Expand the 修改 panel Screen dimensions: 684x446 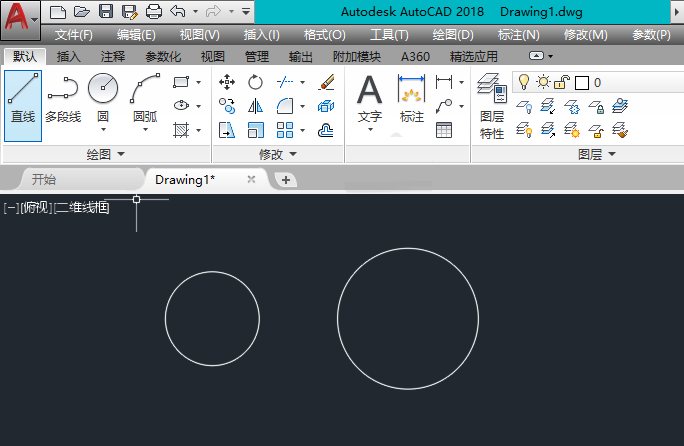[278, 154]
